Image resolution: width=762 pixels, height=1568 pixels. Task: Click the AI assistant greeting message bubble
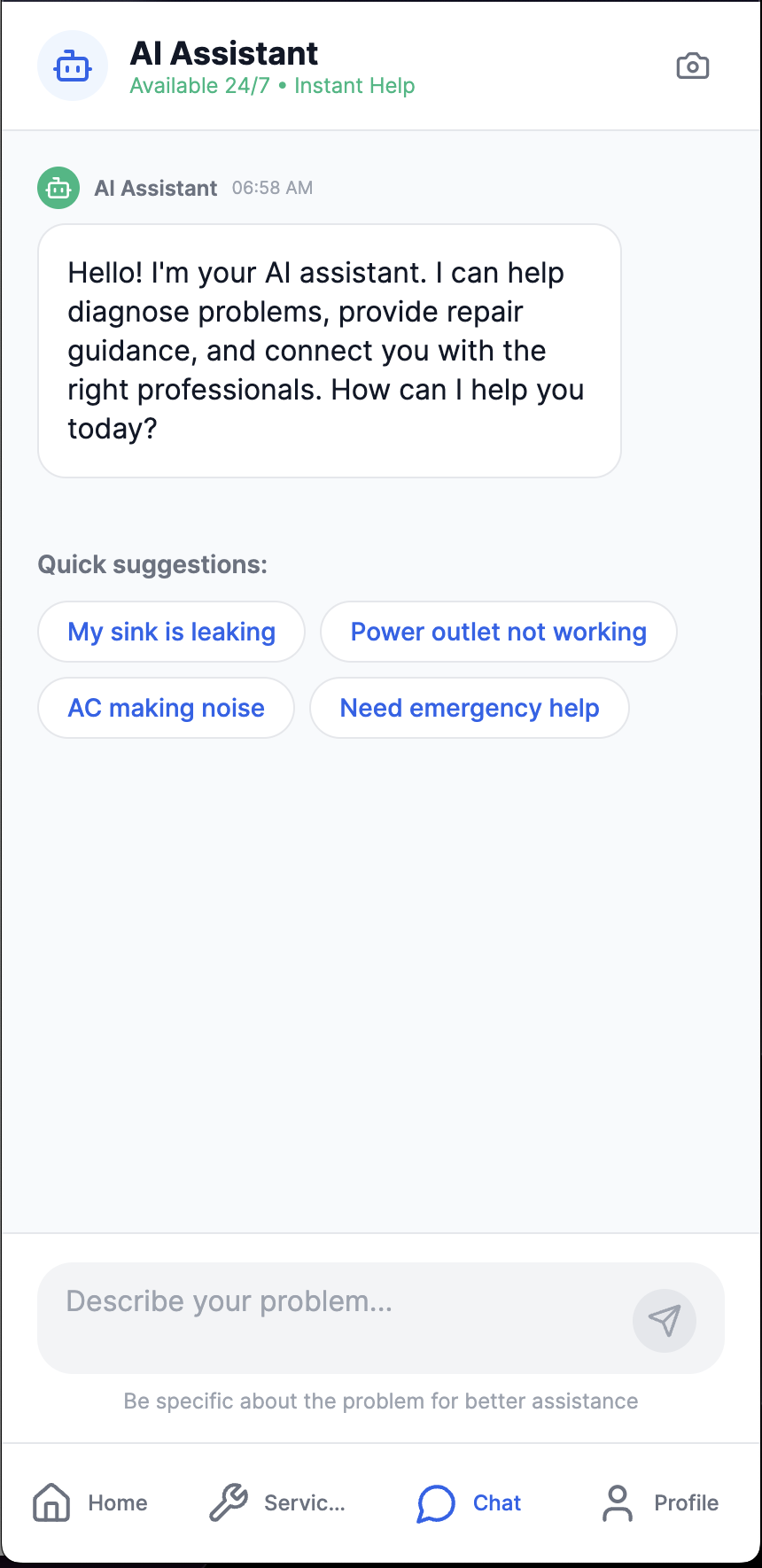(x=330, y=351)
